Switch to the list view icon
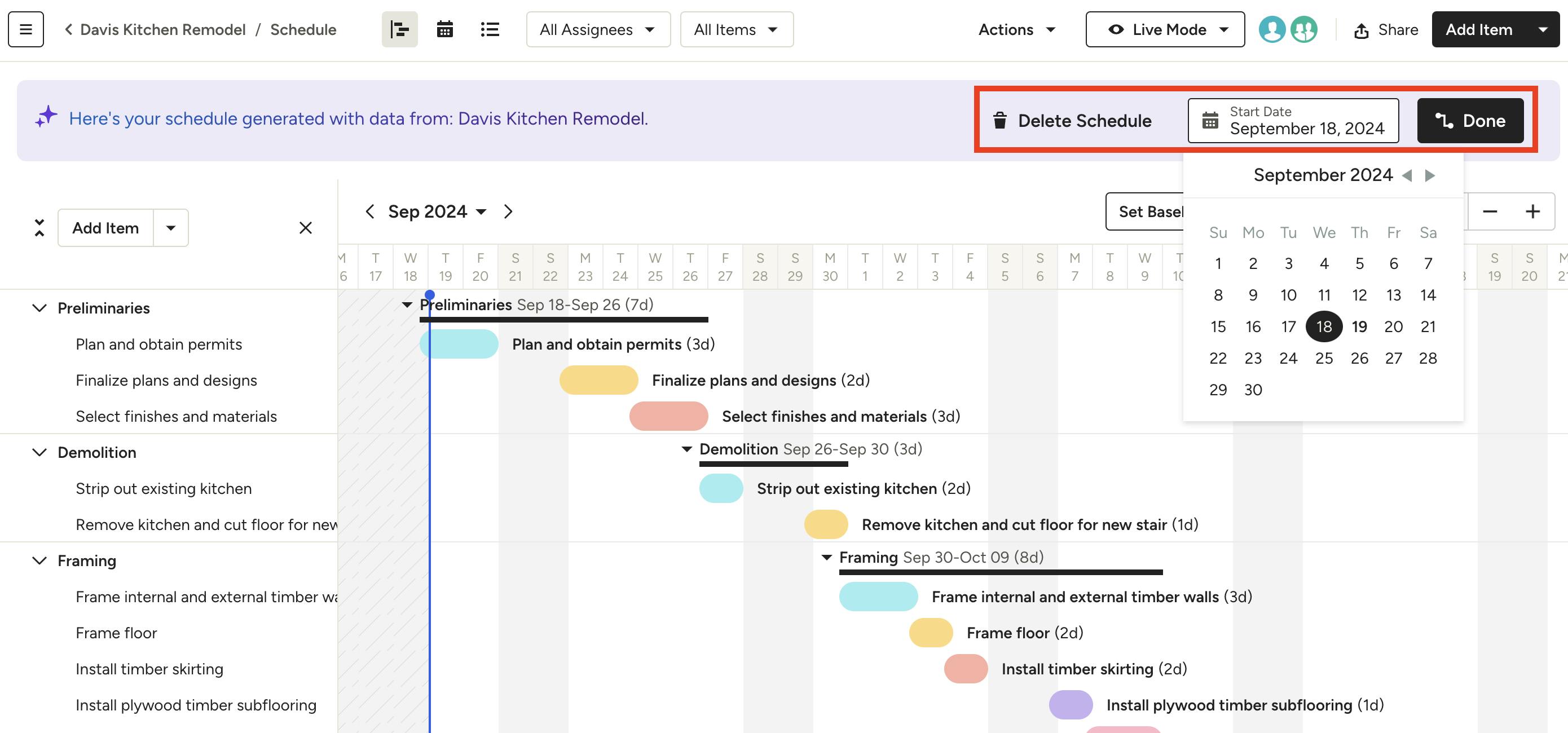Viewport: 1568px width, 733px height. (490, 29)
